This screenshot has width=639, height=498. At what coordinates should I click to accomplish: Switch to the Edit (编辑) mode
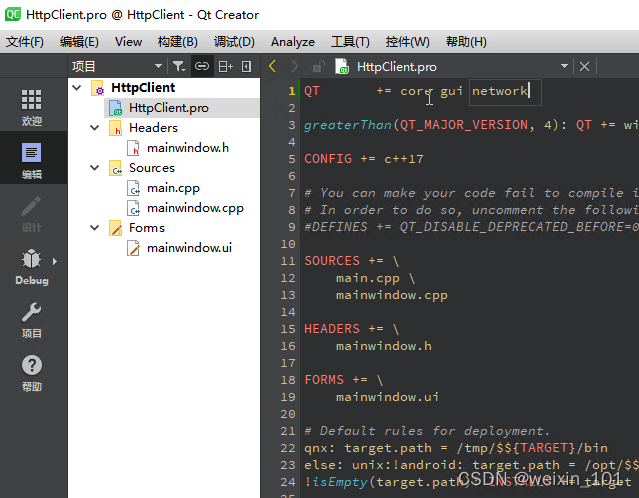[31, 161]
